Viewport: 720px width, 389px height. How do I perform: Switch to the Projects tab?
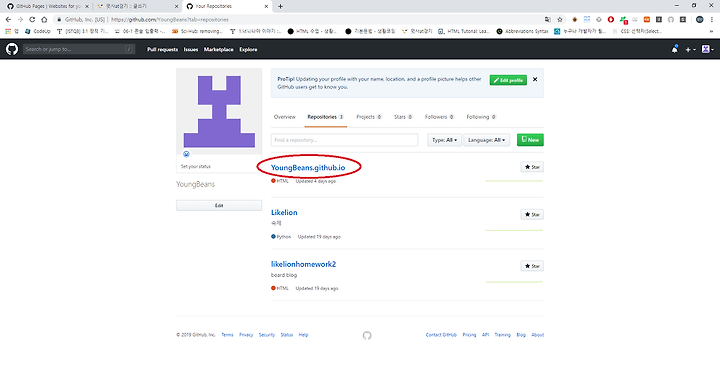tap(369, 117)
